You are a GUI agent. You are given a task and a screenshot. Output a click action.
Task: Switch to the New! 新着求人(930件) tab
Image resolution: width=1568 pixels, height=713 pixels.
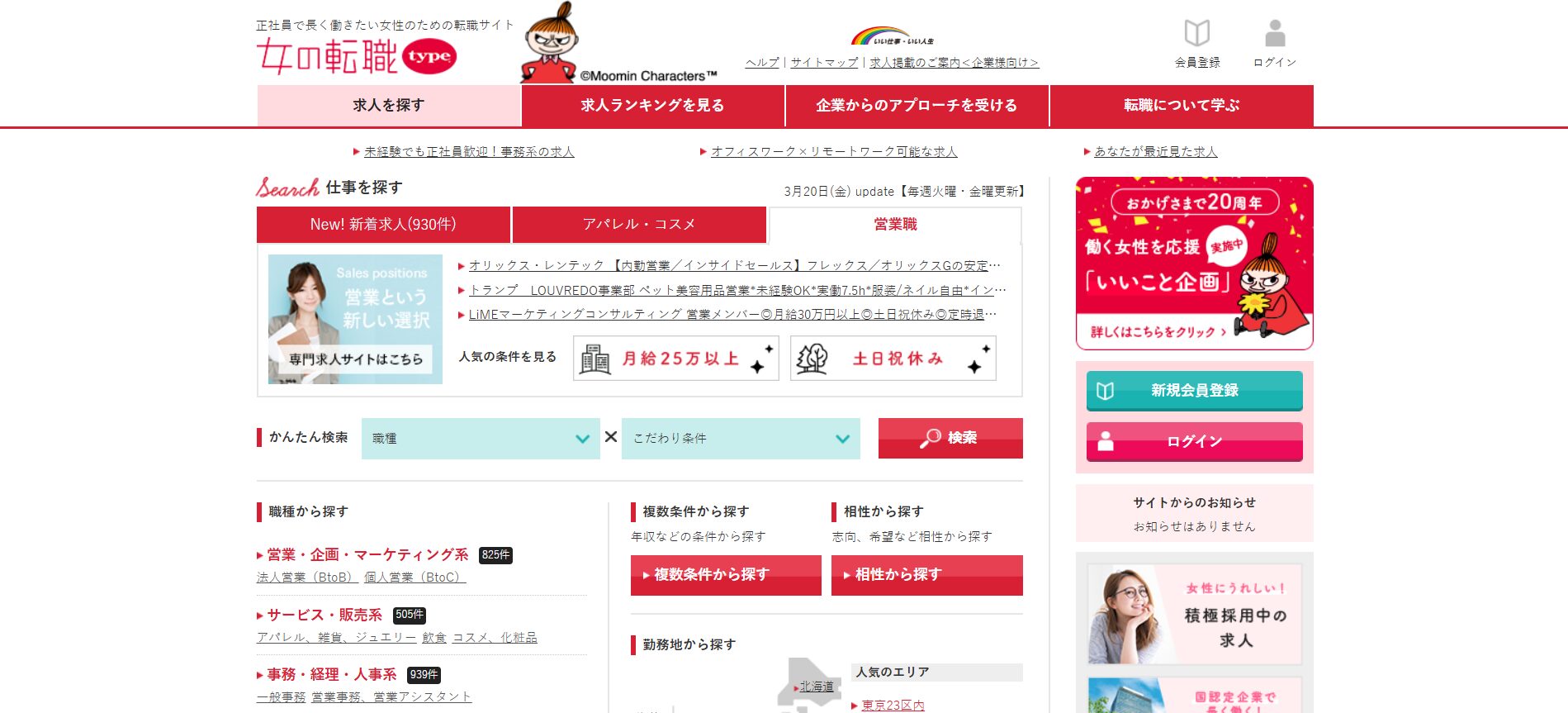click(383, 225)
